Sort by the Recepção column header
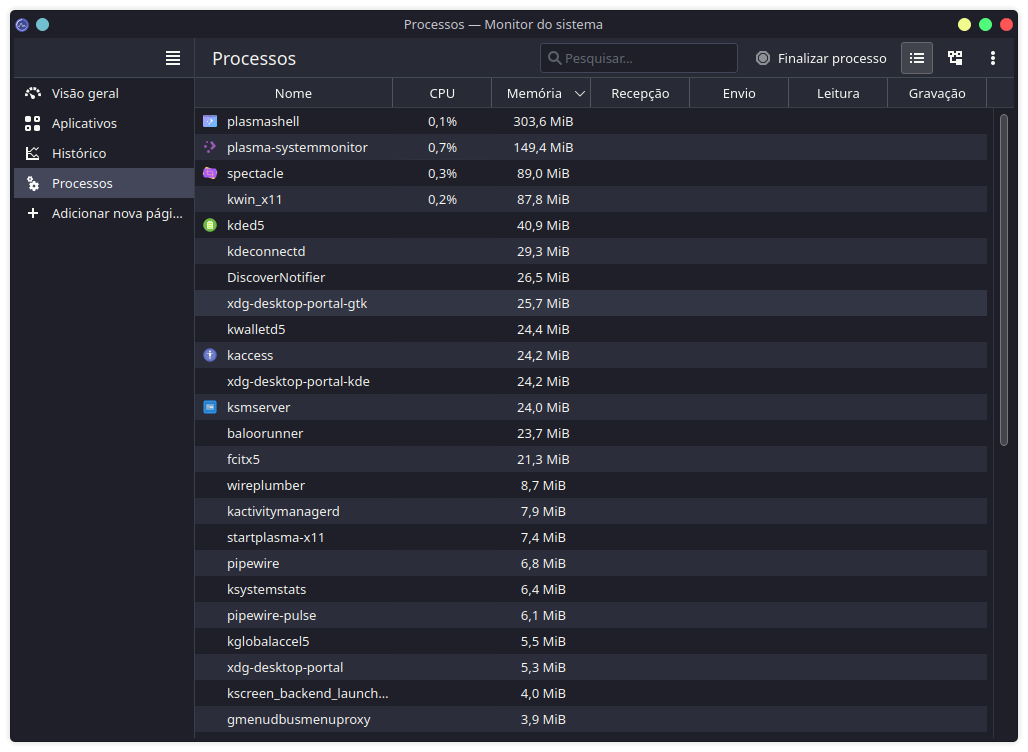Viewport: 1028px width, 752px height. coord(640,93)
